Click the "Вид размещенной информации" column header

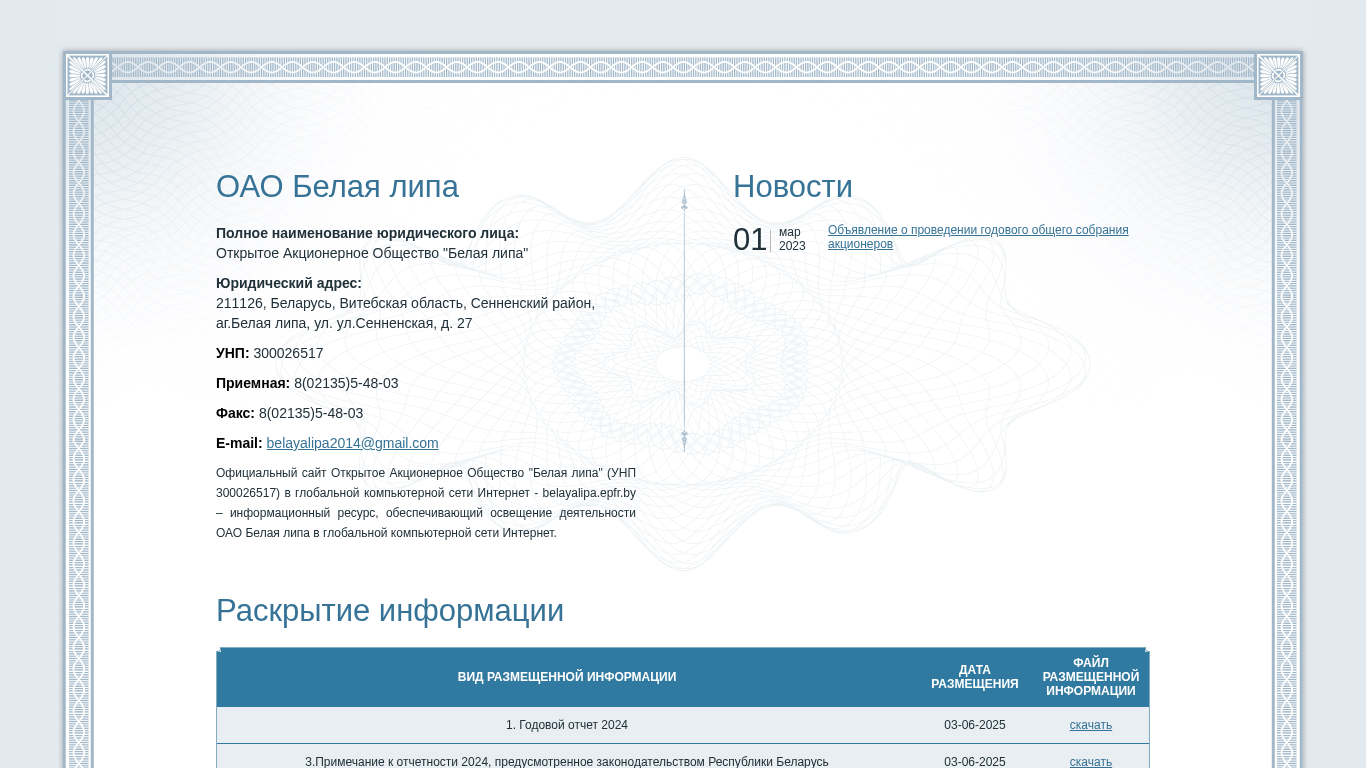566,677
